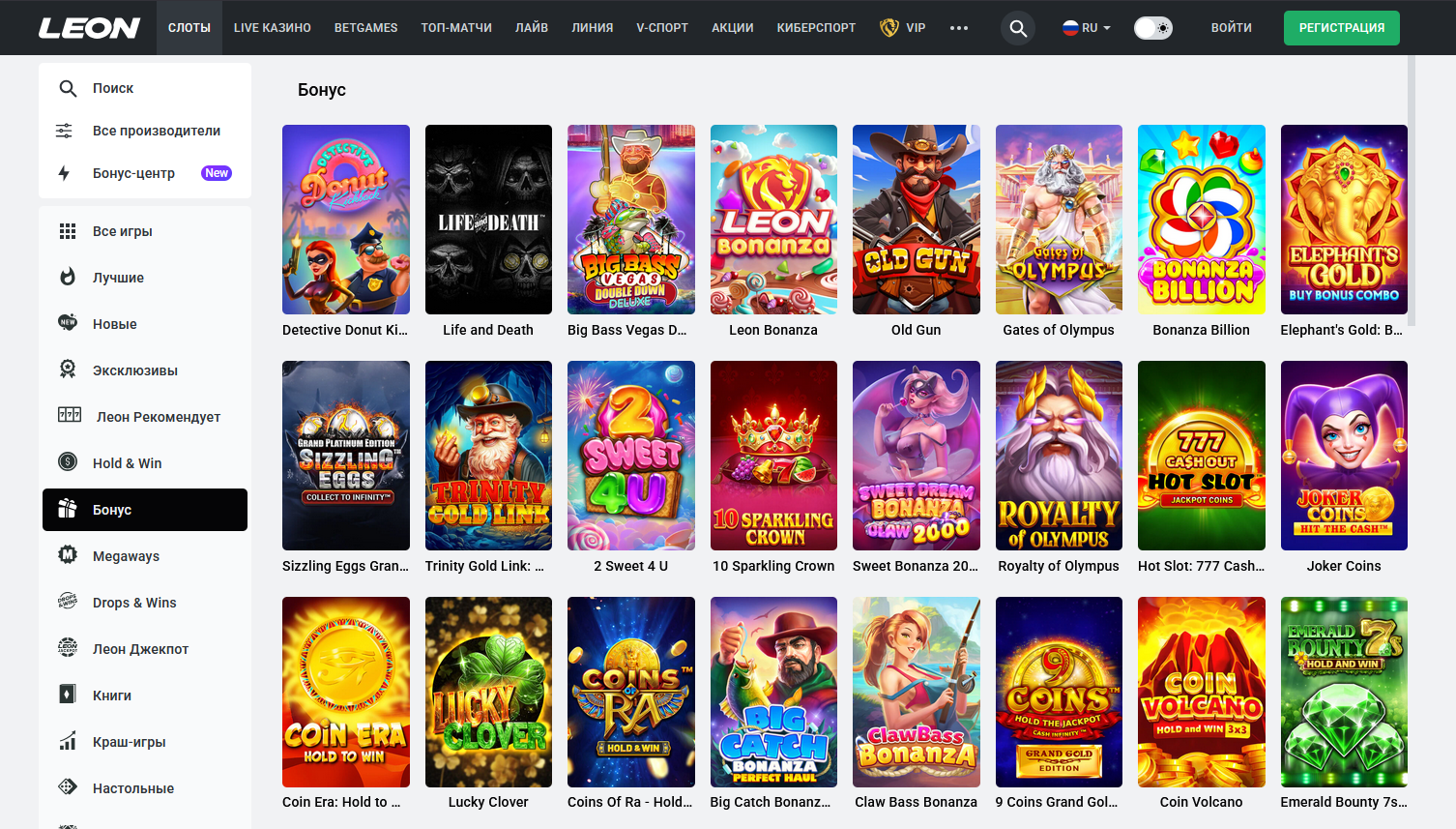Viewport: 1456px width, 829px height.
Task: Click the Hold & Win coin icon
Action: 68,462
